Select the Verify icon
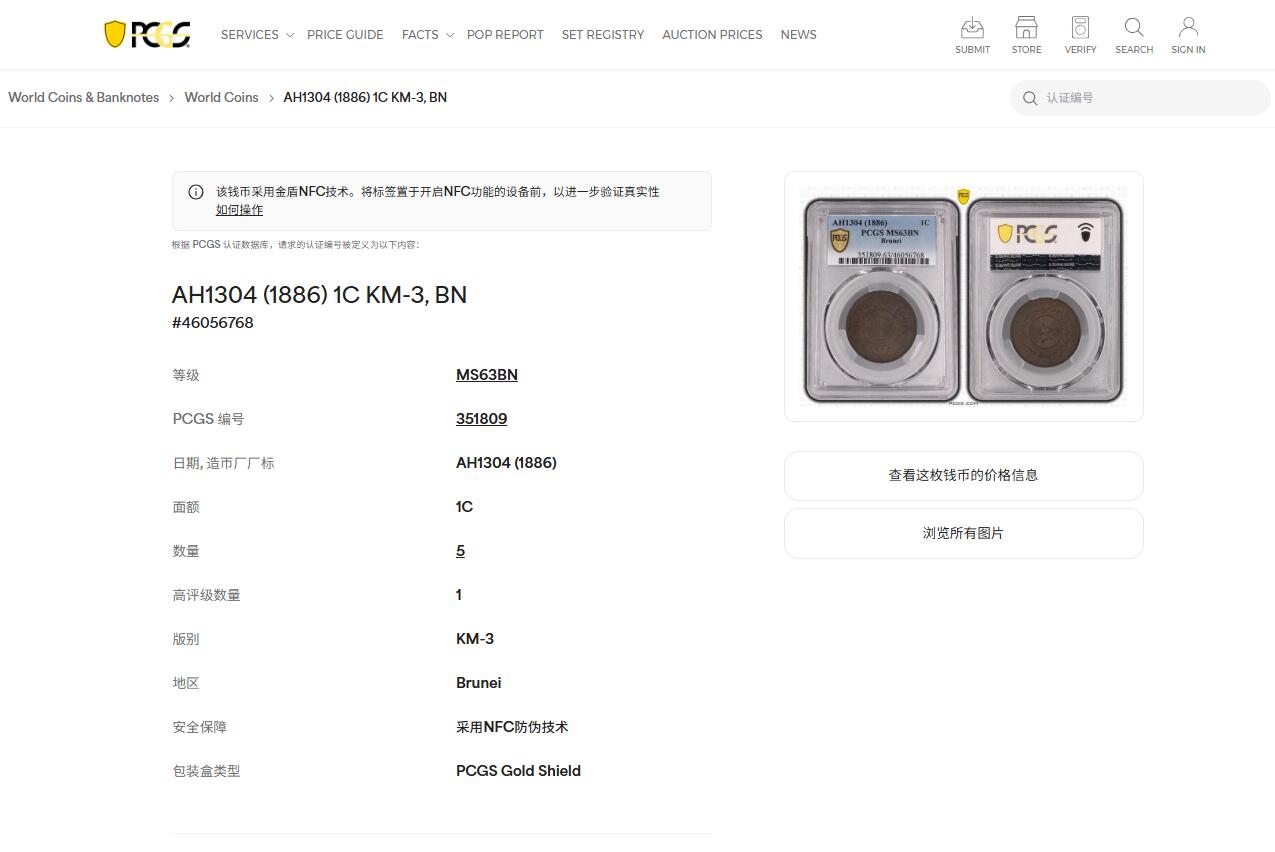This screenshot has height=852, width=1275. (x=1080, y=35)
